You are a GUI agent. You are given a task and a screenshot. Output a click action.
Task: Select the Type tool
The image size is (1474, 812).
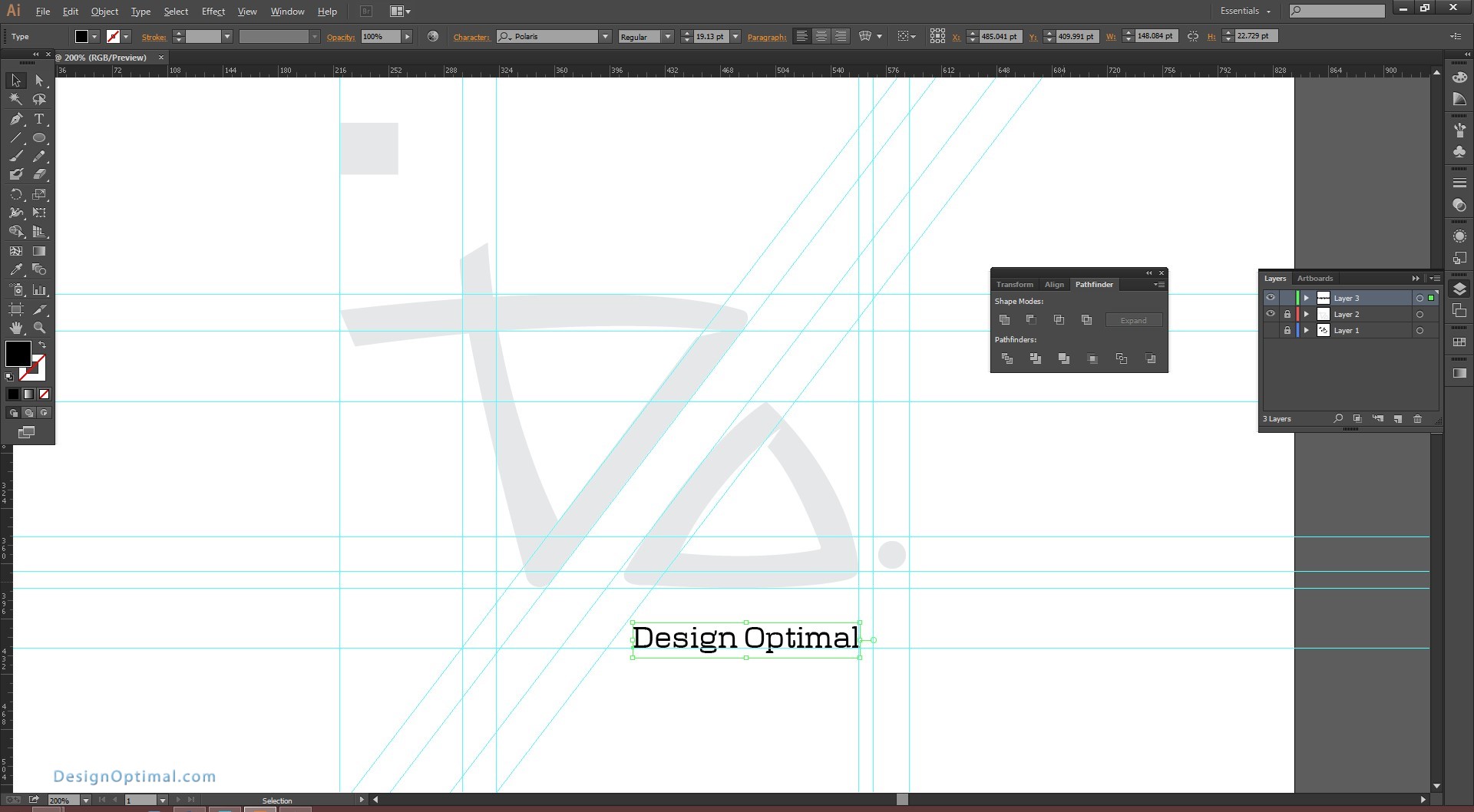pos(39,119)
